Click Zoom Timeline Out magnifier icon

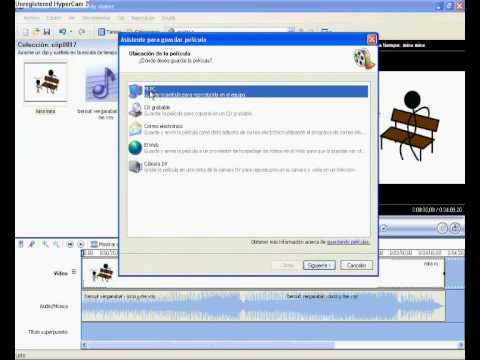(x=56, y=244)
